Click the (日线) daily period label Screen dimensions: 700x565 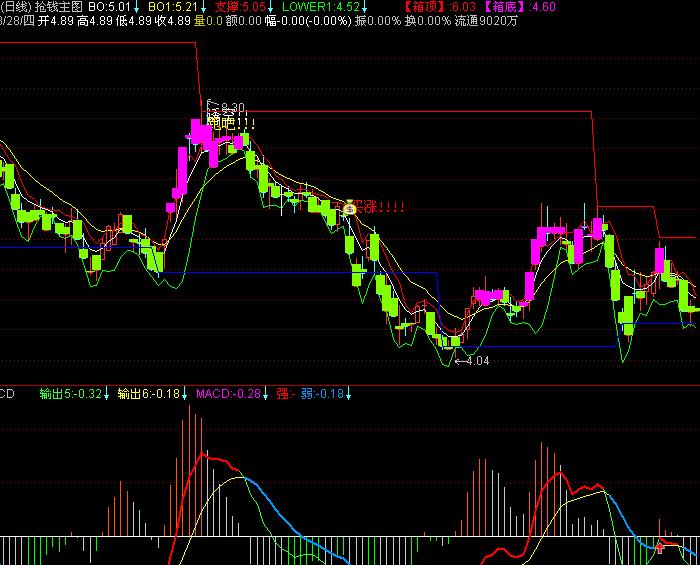pos(14,7)
